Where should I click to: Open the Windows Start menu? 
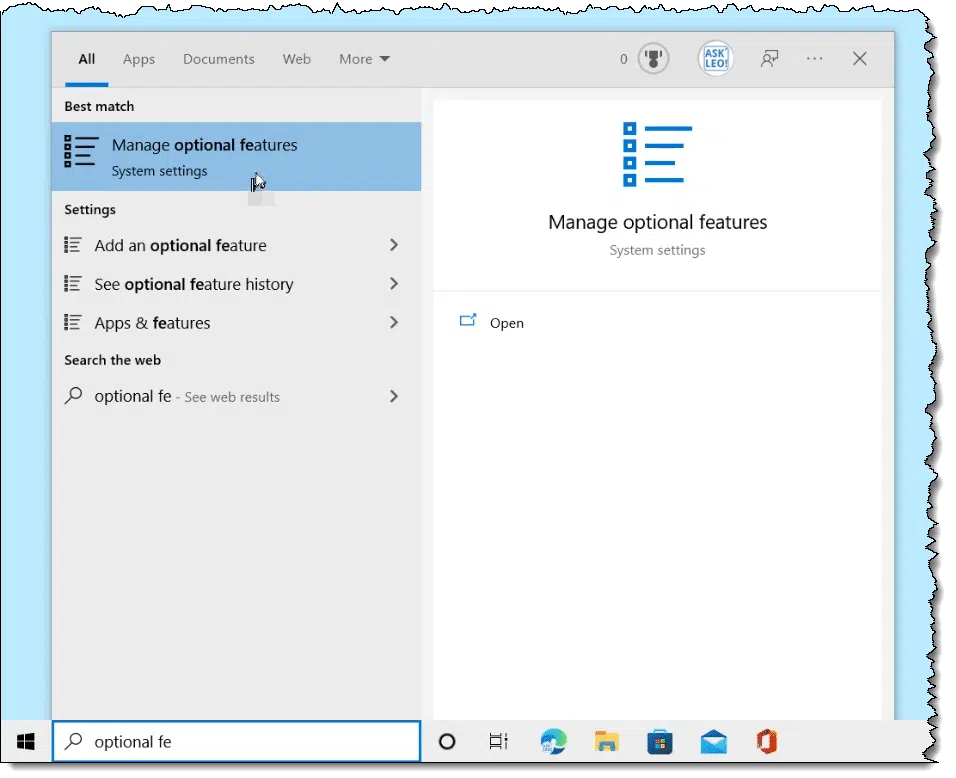click(x=26, y=741)
